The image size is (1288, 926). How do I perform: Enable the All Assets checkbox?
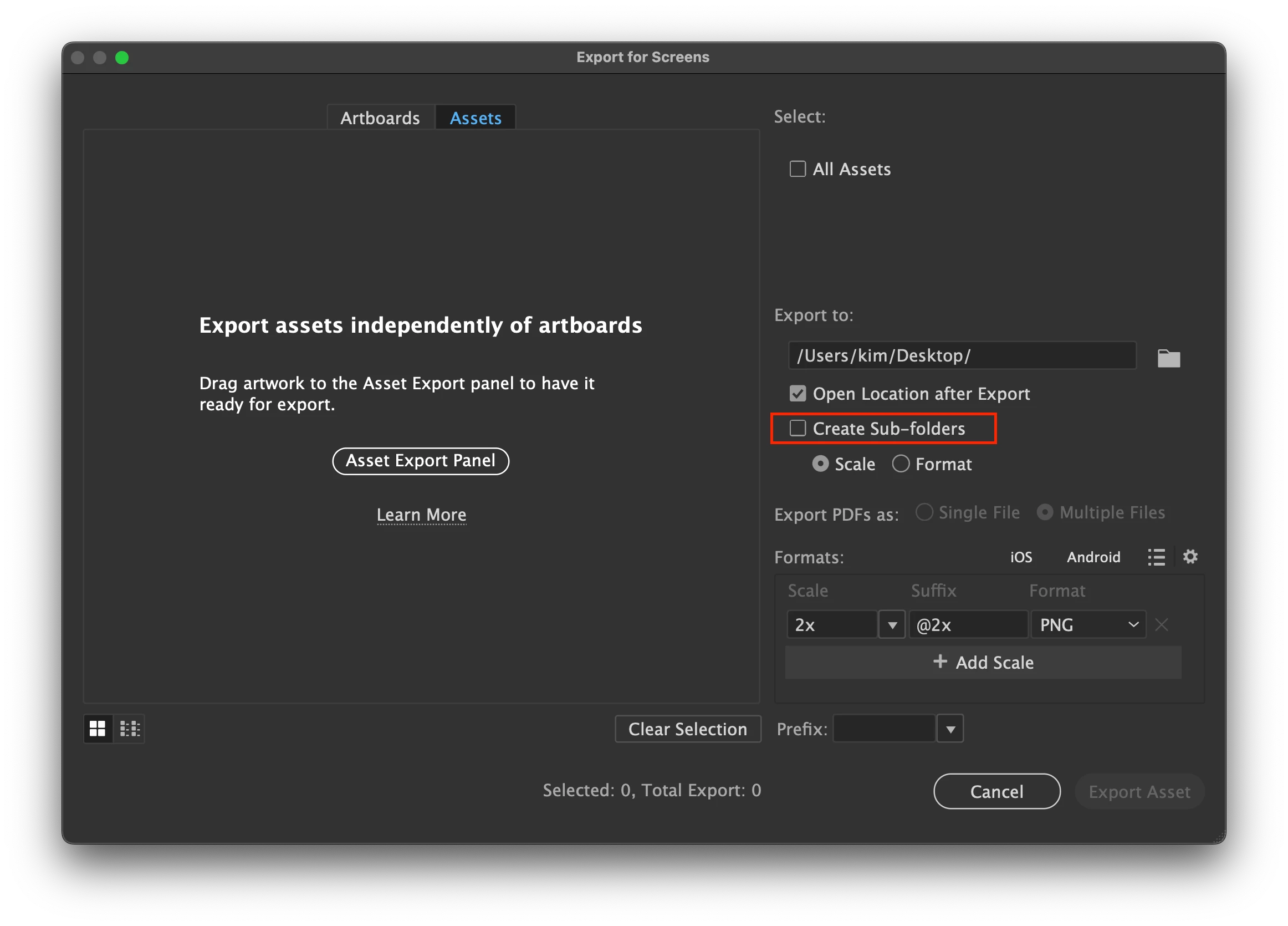798,169
